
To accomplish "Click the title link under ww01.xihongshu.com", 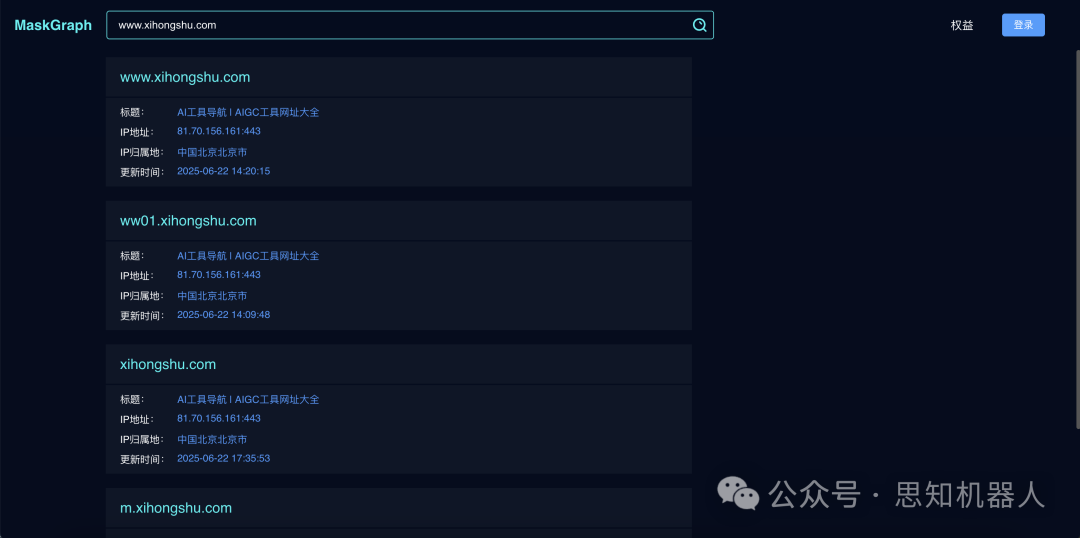I will pyautogui.click(x=248, y=256).
